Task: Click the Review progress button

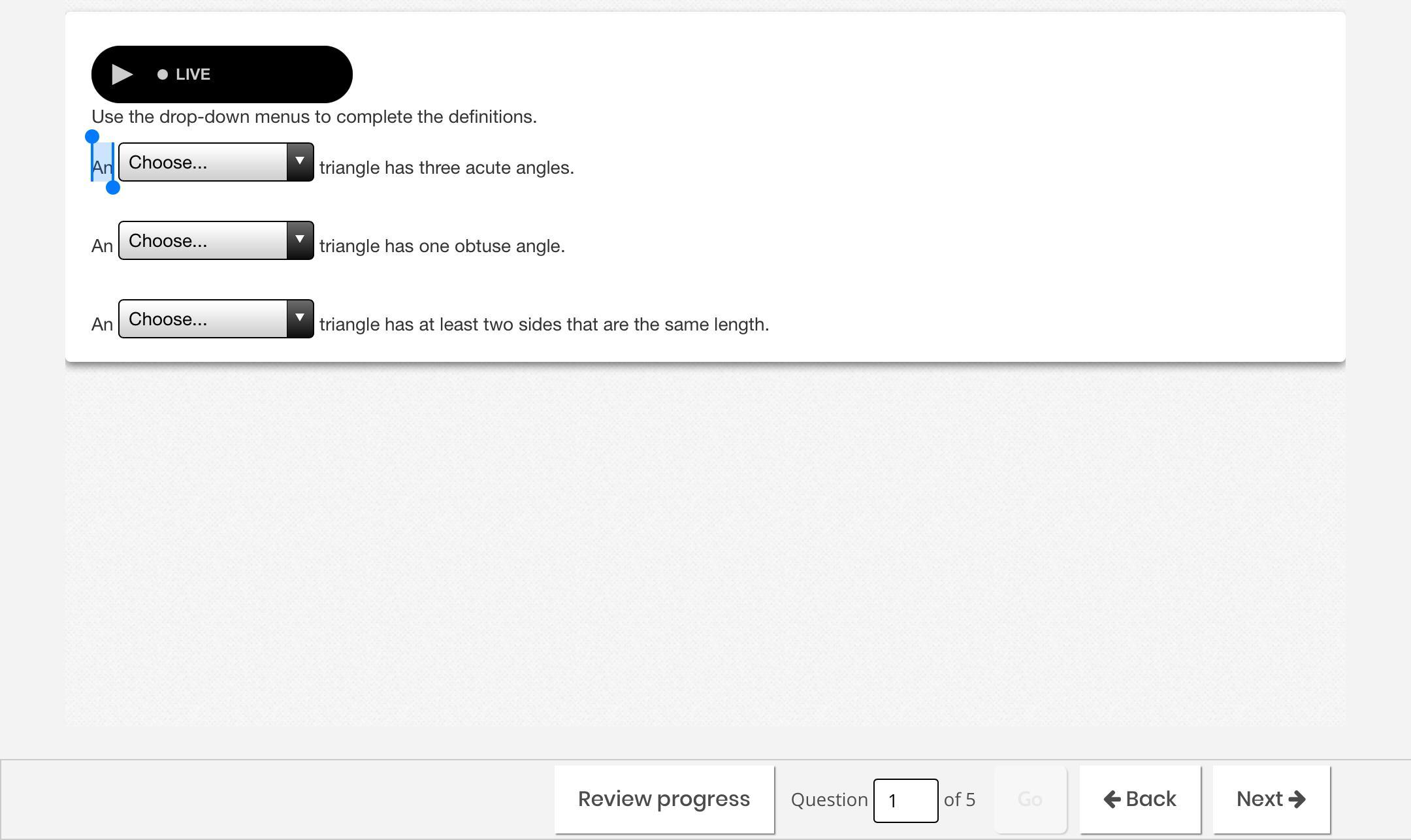Action: coord(664,800)
